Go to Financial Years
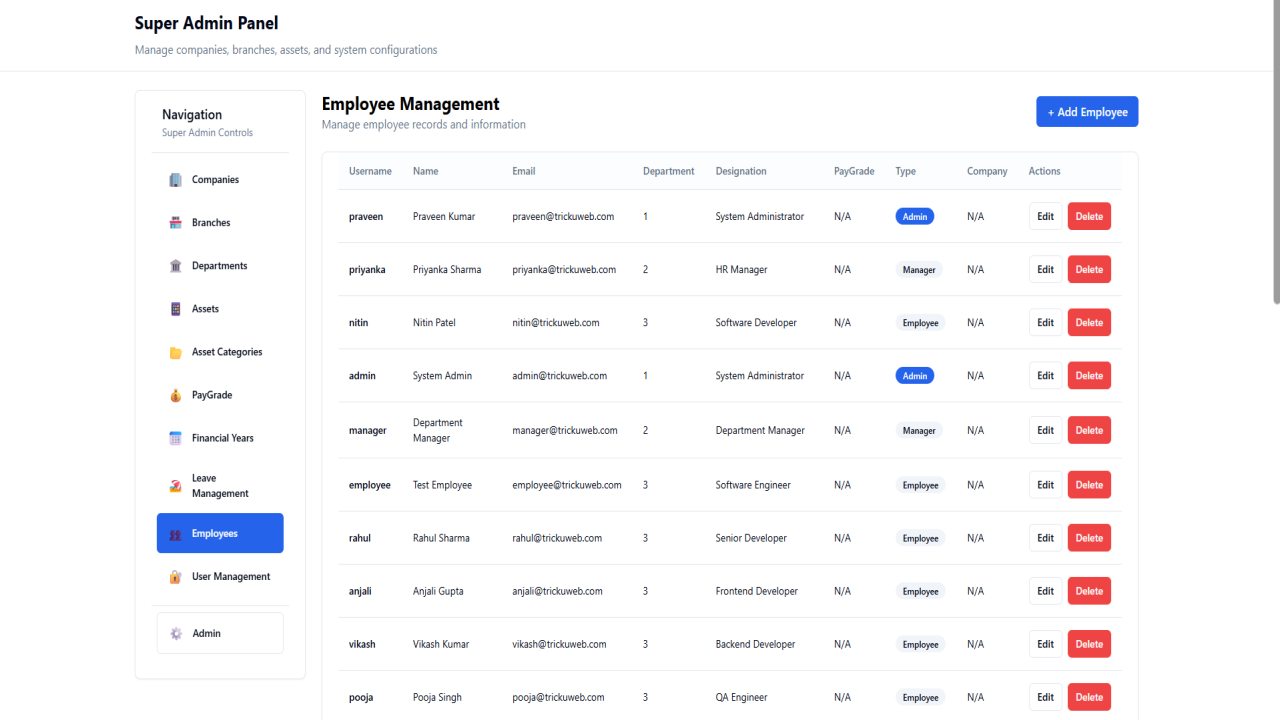 click(x=220, y=438)
